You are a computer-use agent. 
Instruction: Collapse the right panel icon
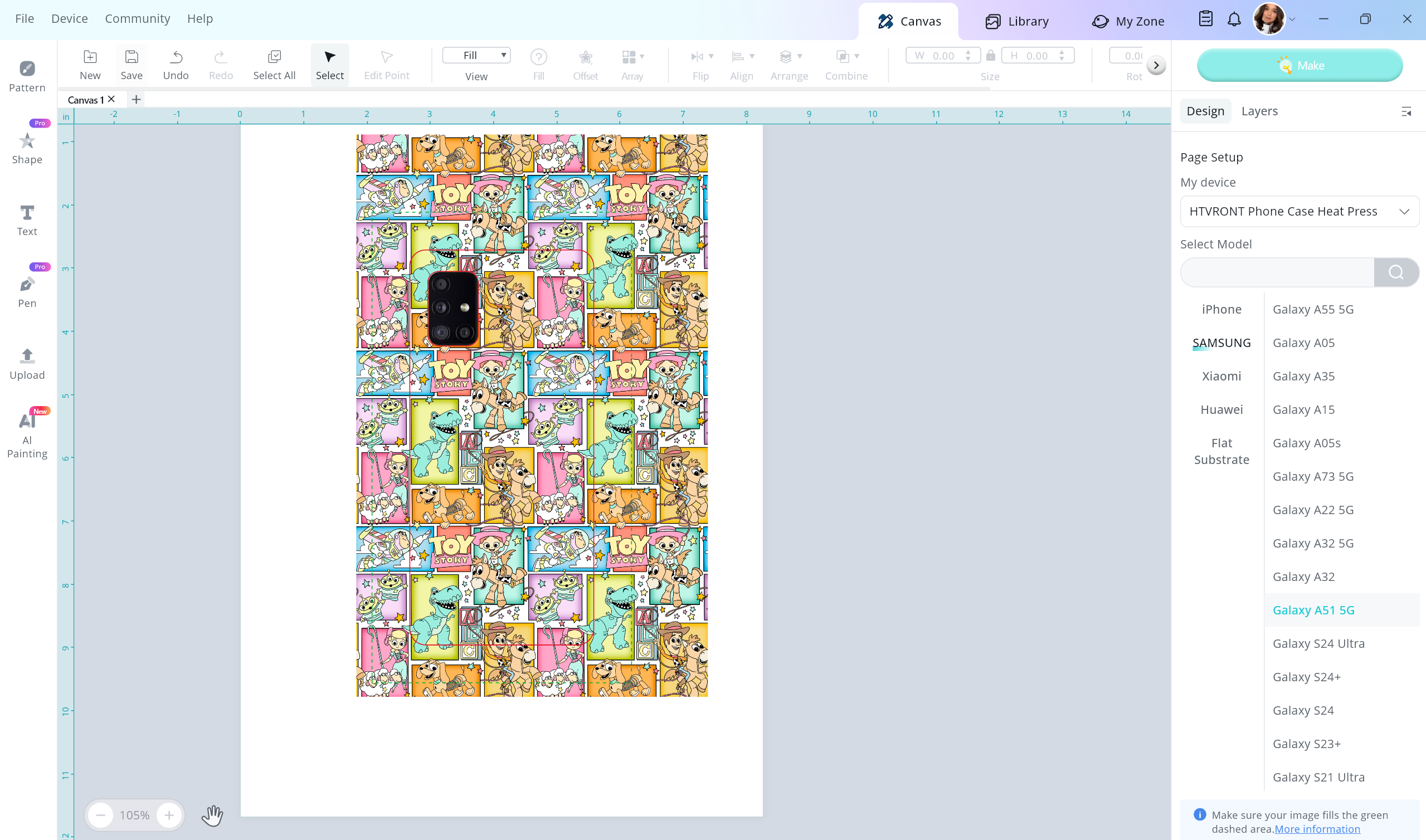point(1405,111)
